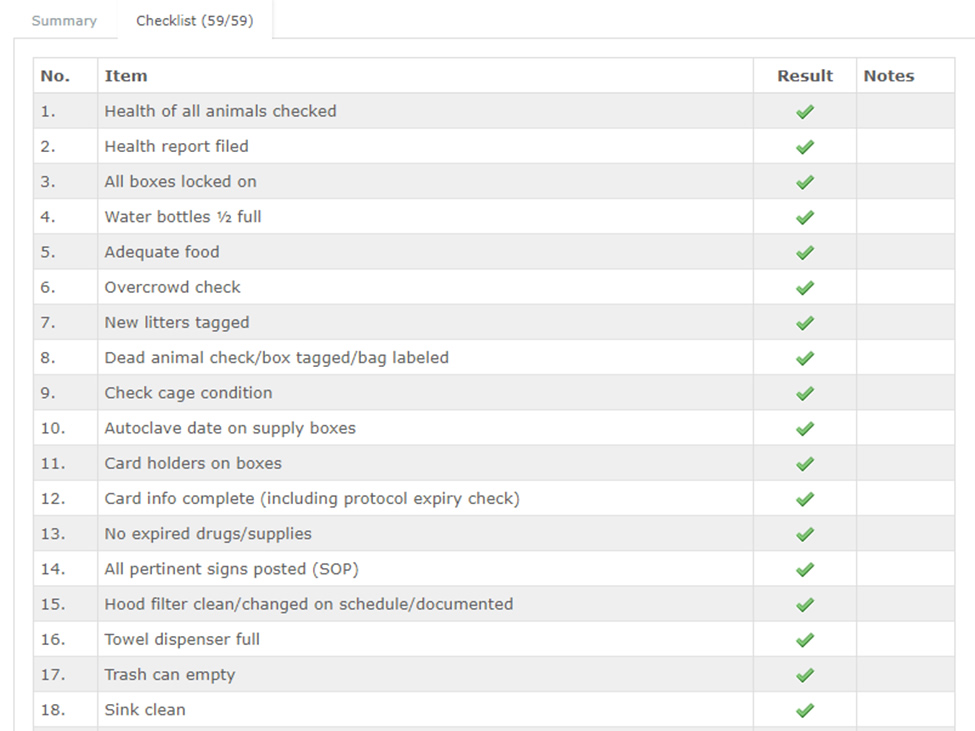Image resolution: width=975 pixels, height=731 pixels.
Task: Click Overcrowd check green tick icon
Action: tap(805, 288)
